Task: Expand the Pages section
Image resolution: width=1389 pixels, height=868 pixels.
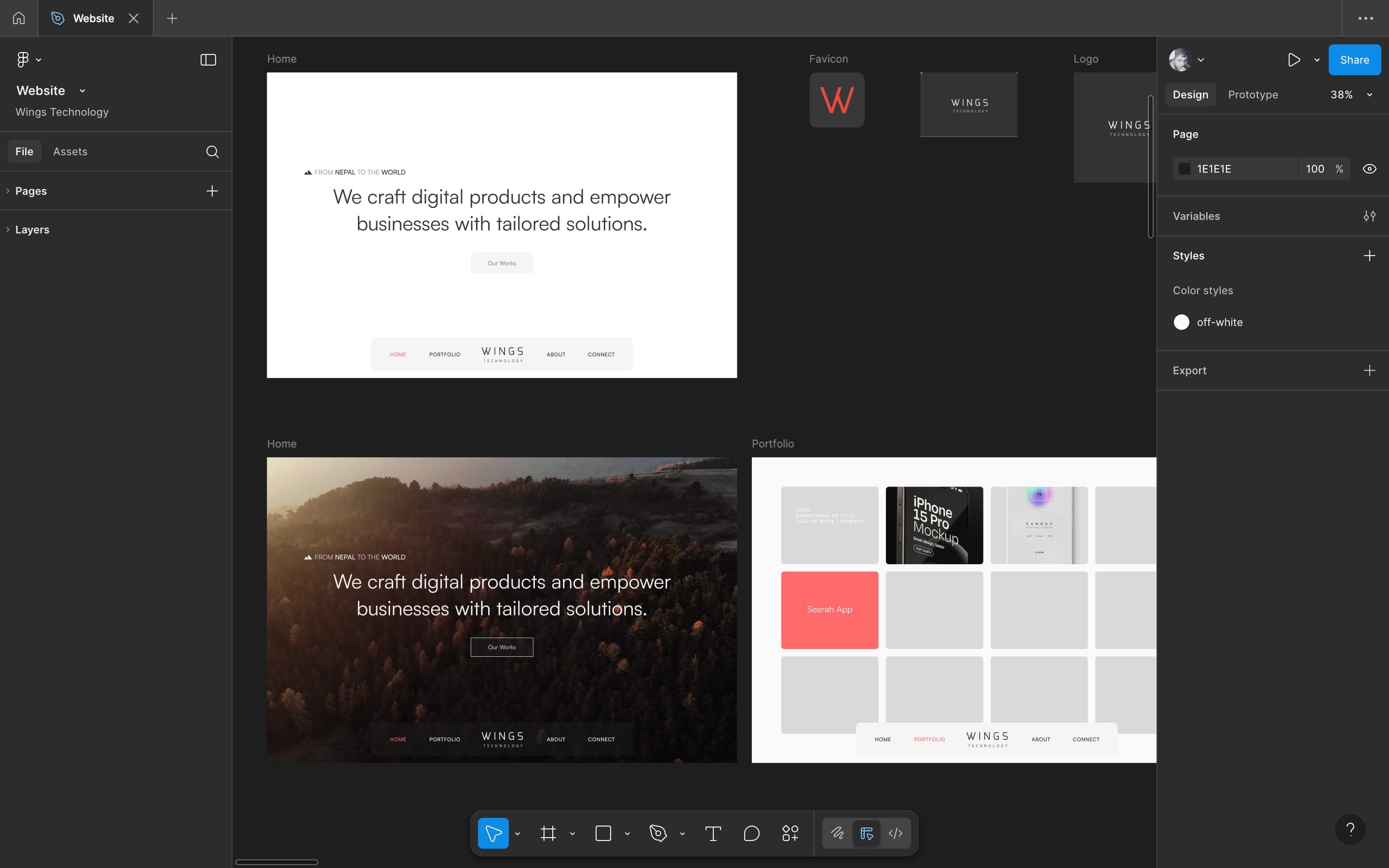Action: (x=7, y=190)
